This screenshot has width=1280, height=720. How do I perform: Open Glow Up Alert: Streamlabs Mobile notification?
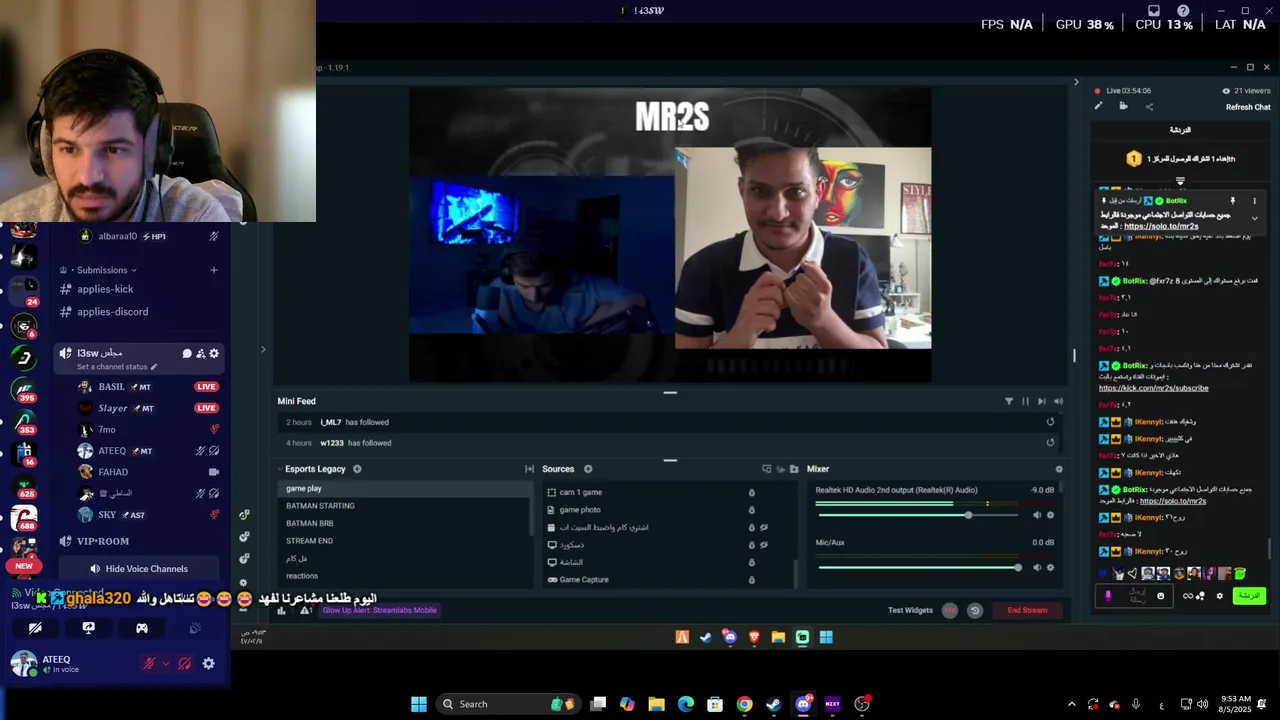pyautogui.click(x=379, y=610)
